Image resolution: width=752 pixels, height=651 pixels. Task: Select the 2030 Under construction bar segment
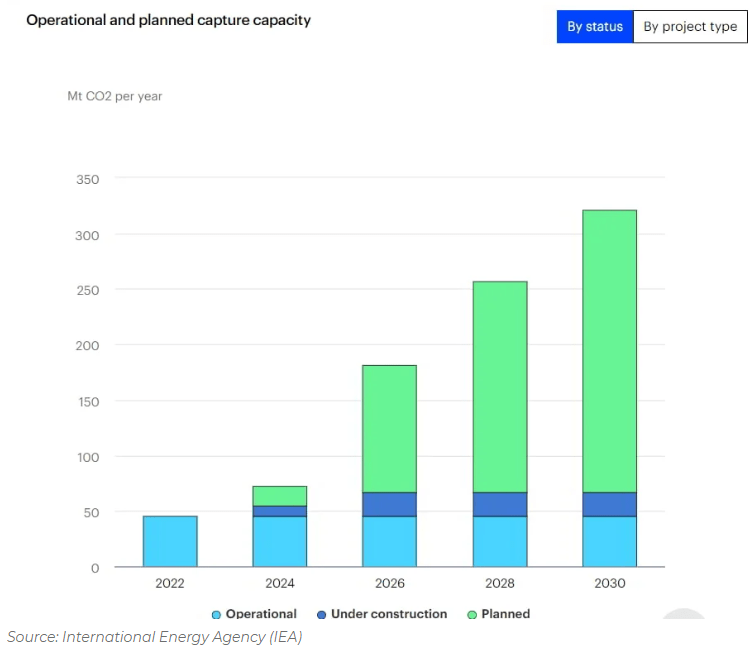point(609,504)
